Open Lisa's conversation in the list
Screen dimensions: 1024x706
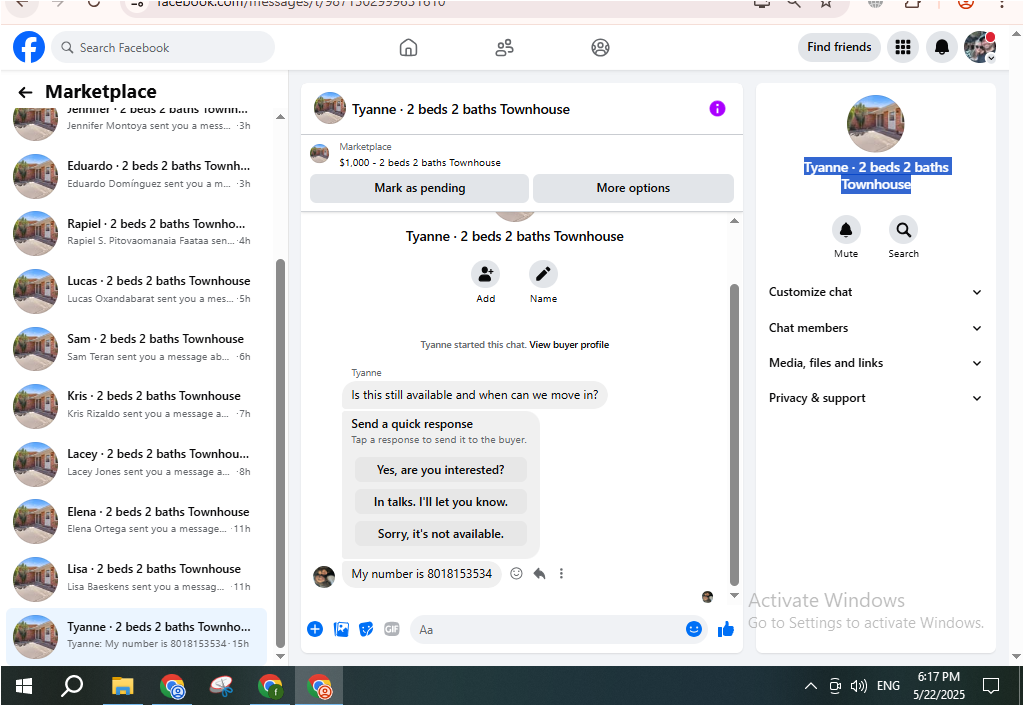tap(136, 578)
